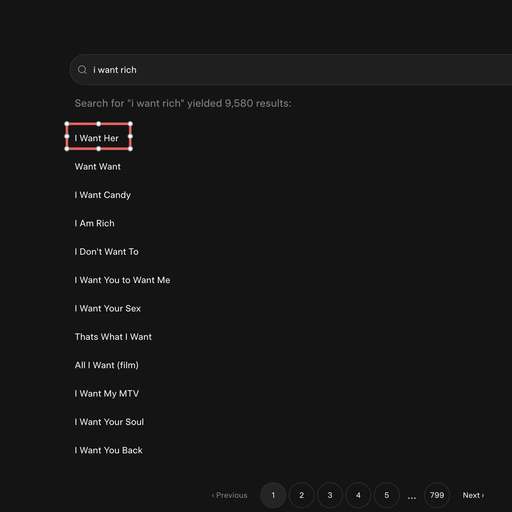Open the 'I Want You Back' result

[x=108, y=450]
